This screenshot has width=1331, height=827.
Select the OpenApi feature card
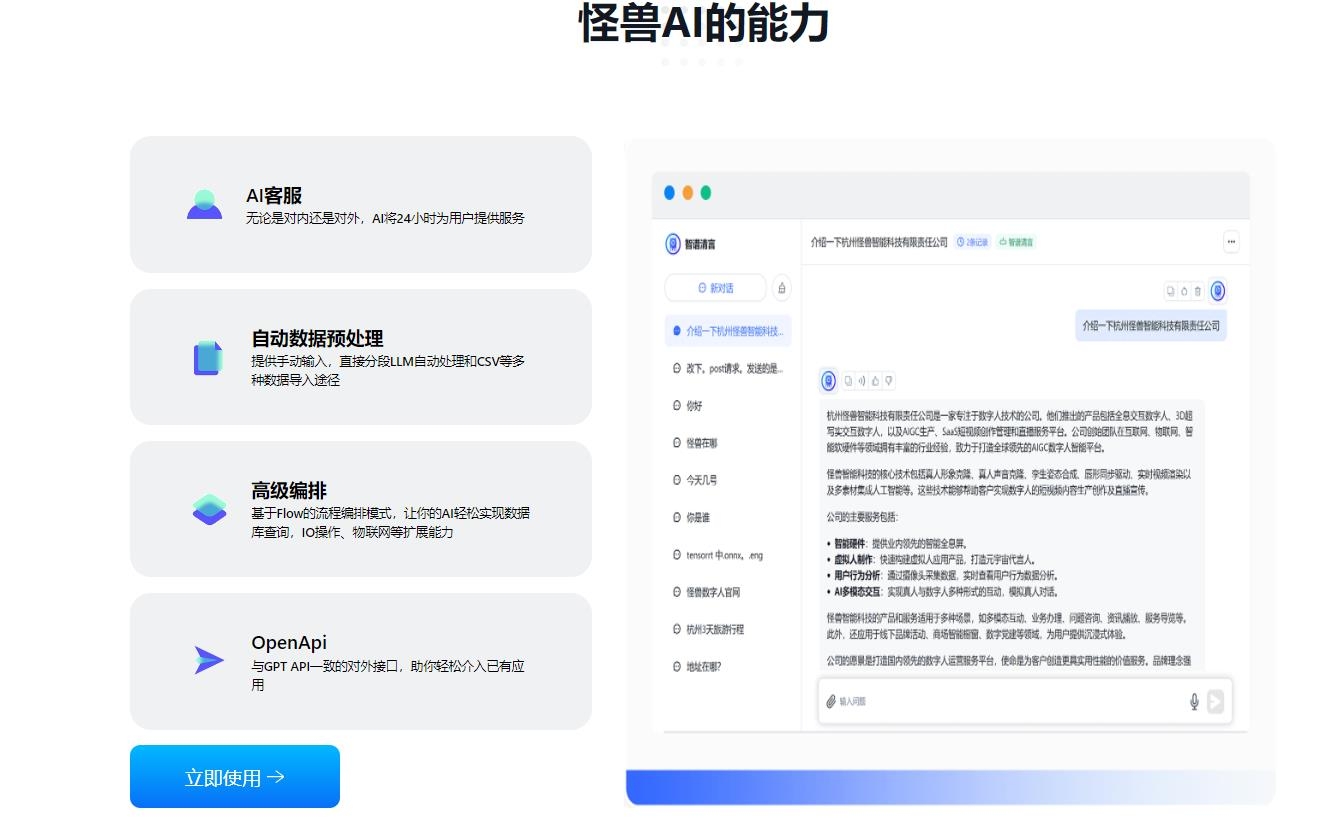coord(360,661)
